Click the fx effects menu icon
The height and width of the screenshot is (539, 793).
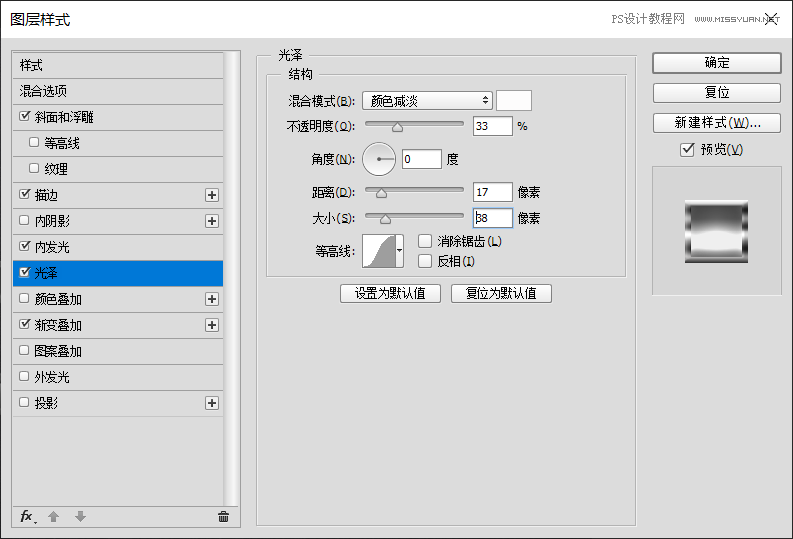(x=27, y=516)
